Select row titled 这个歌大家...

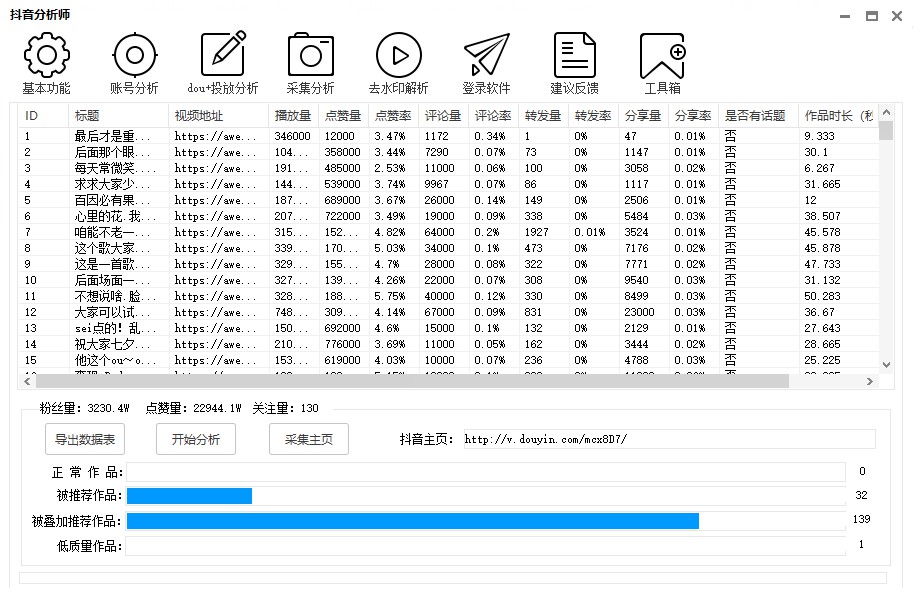[x=448, y=248]
